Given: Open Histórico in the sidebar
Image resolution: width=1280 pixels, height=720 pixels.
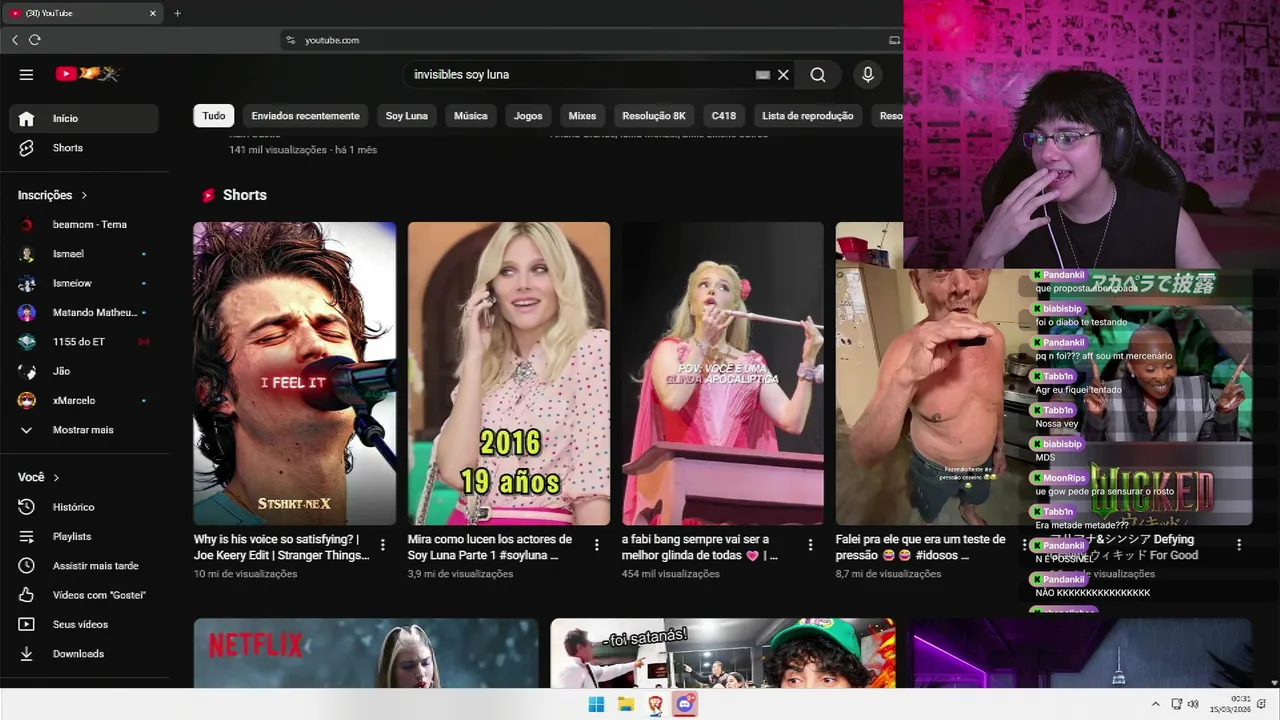Looking at the screenshot, I should point(84,507).
